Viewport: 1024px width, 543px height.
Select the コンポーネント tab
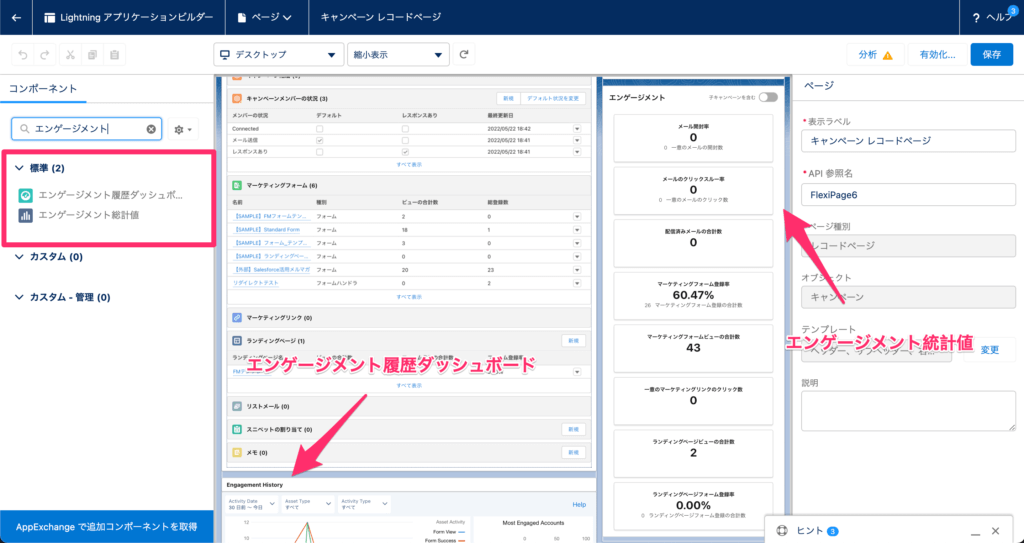(x=42, y=89)
